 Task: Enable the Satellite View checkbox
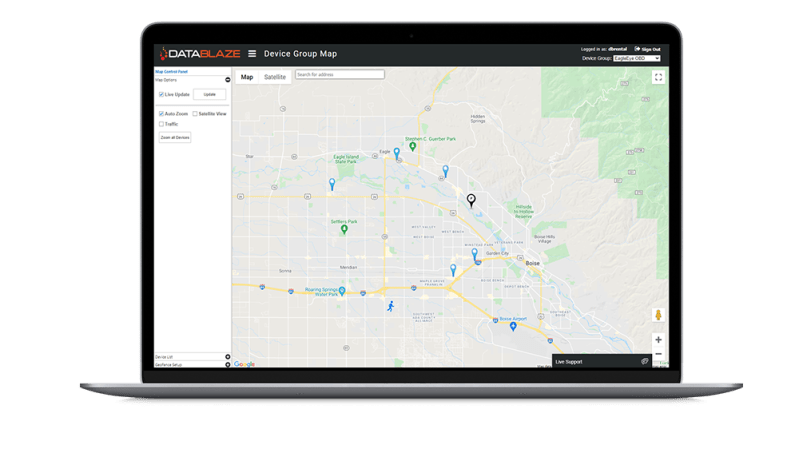pyautogui.click(x=195, y=114)
